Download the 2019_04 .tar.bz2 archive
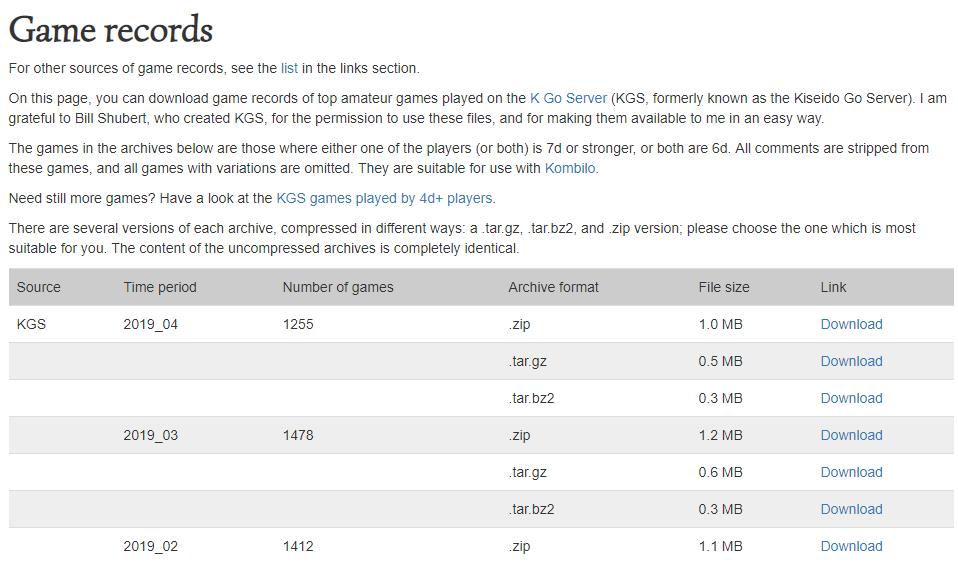The image size is (958, 564). pyautogui.click(x=851, y=398)
